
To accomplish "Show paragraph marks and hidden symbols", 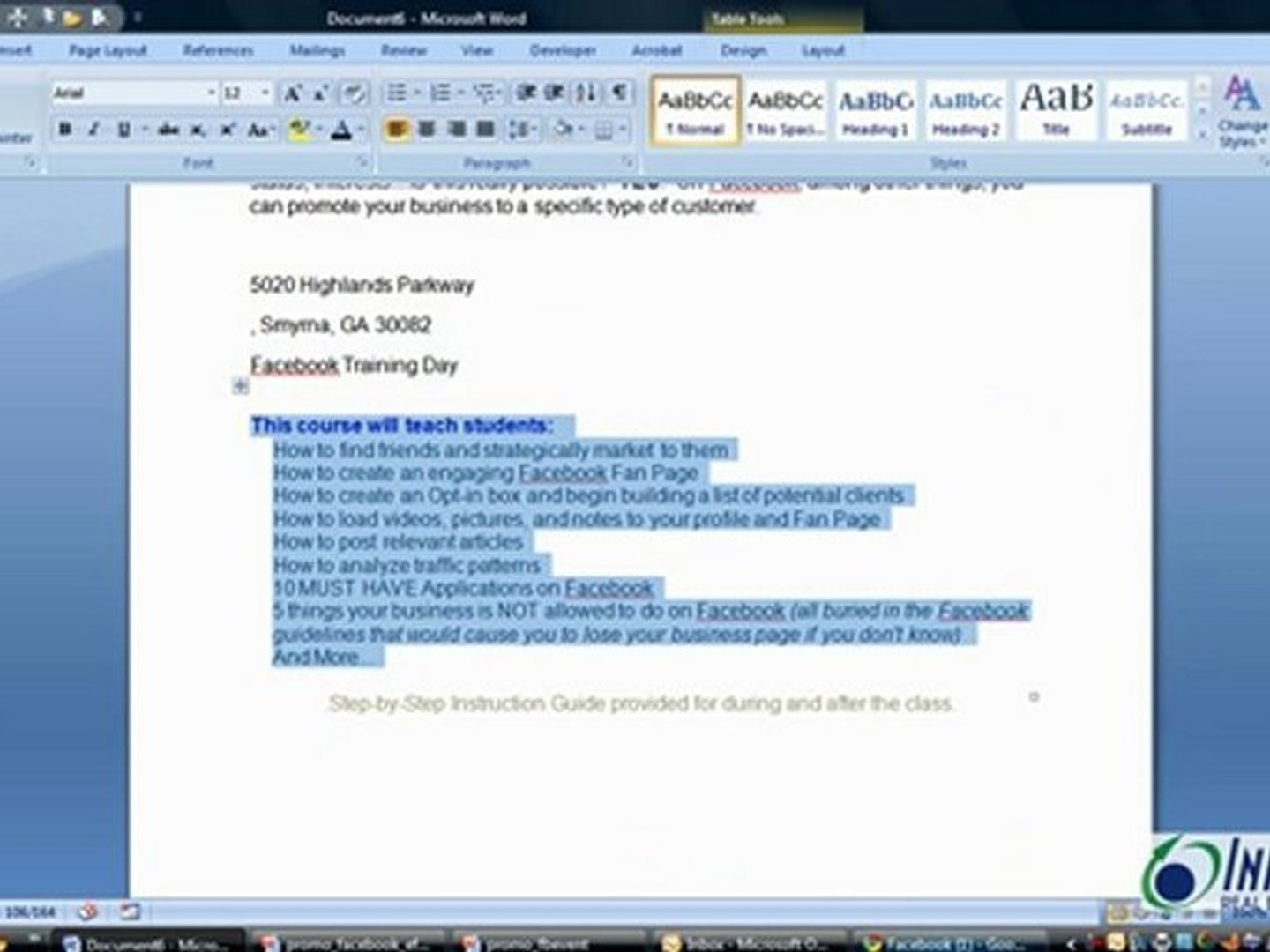I will [x=620, y=93].
